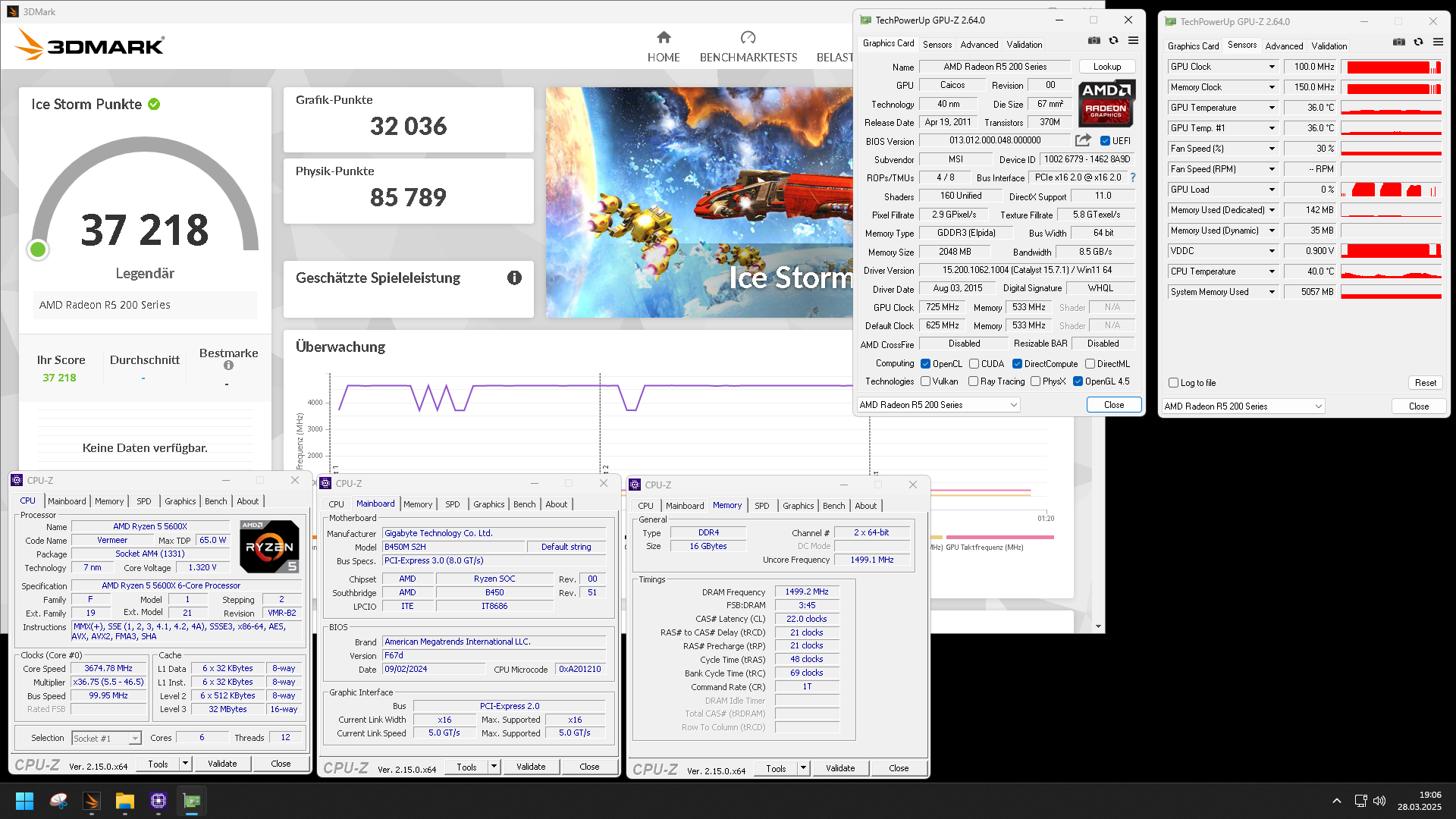Open File Explorer from the taskbar

125,801
